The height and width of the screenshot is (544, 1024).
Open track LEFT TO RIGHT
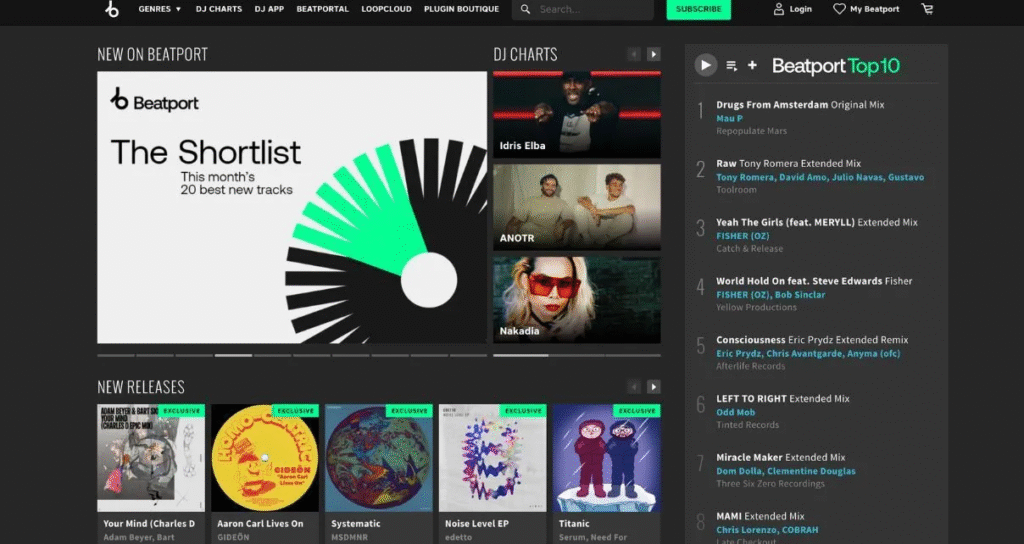[783, 398]
